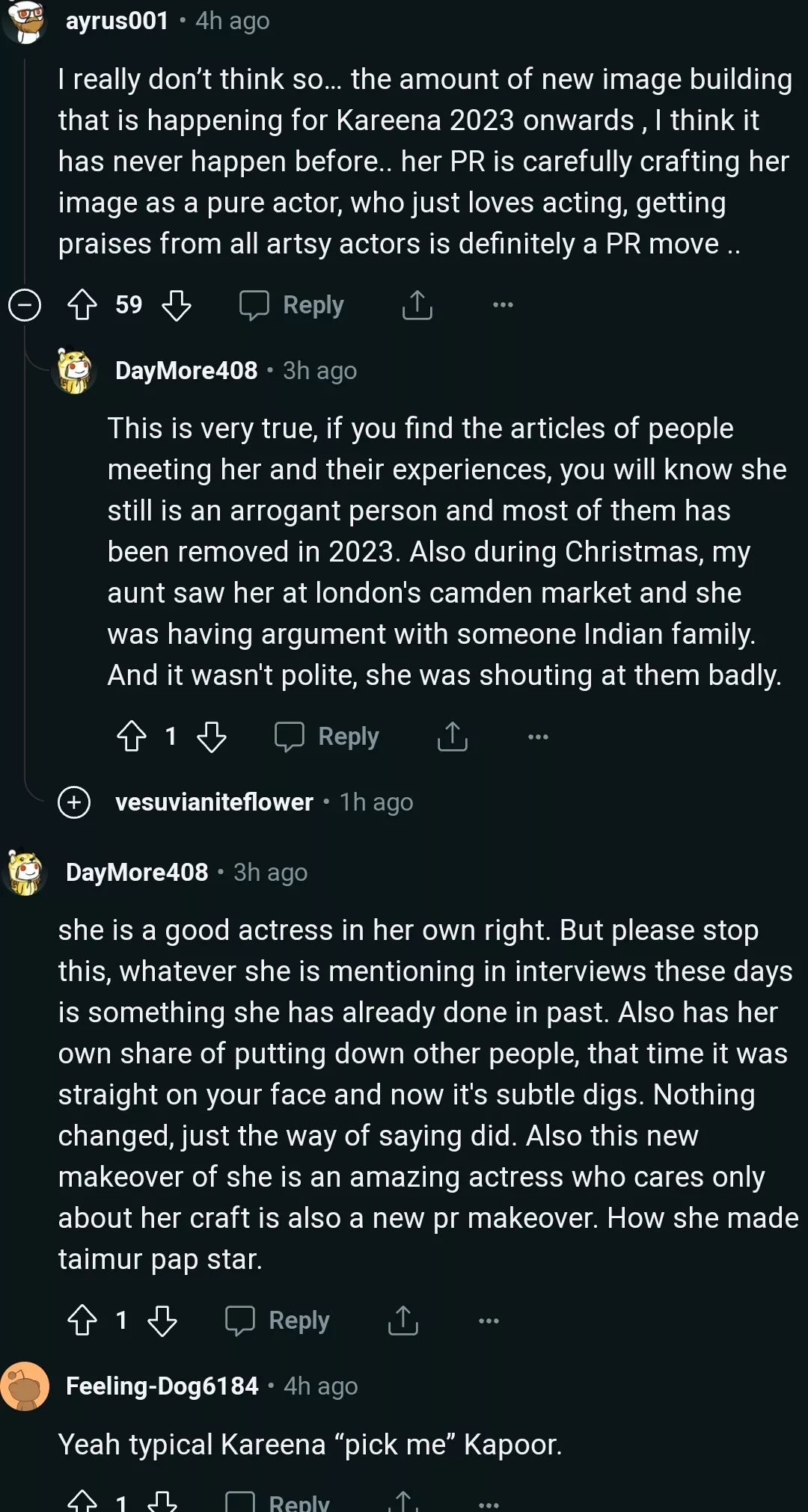
Task: Upvote DayMore408's comment about pr makeover
Action: [x=82, y=1321]
